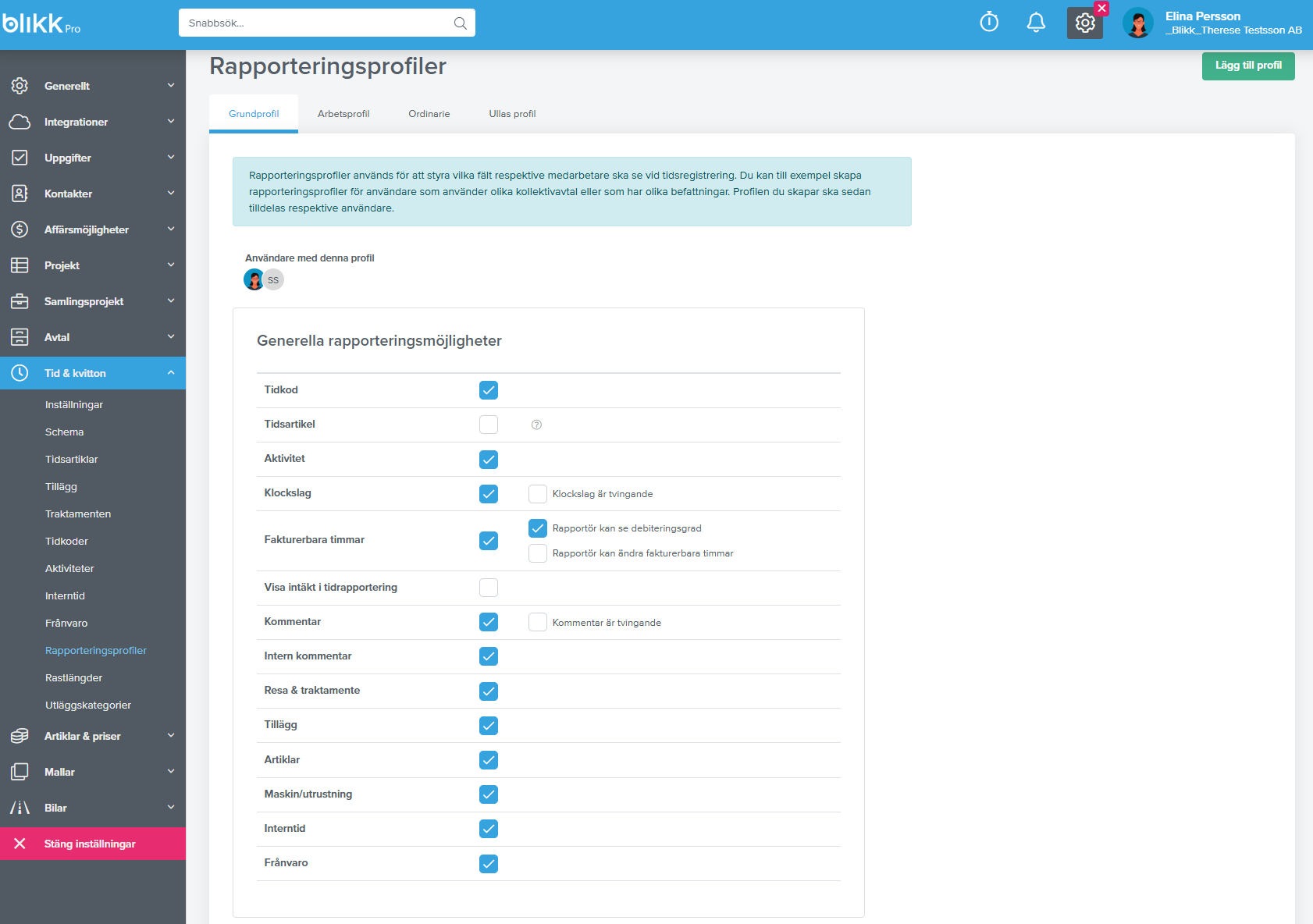The height and width of the screenshot is (924, 1313).
Task: Click the user avatar under Användare med denna profil
Action: [x=254, y=279]
